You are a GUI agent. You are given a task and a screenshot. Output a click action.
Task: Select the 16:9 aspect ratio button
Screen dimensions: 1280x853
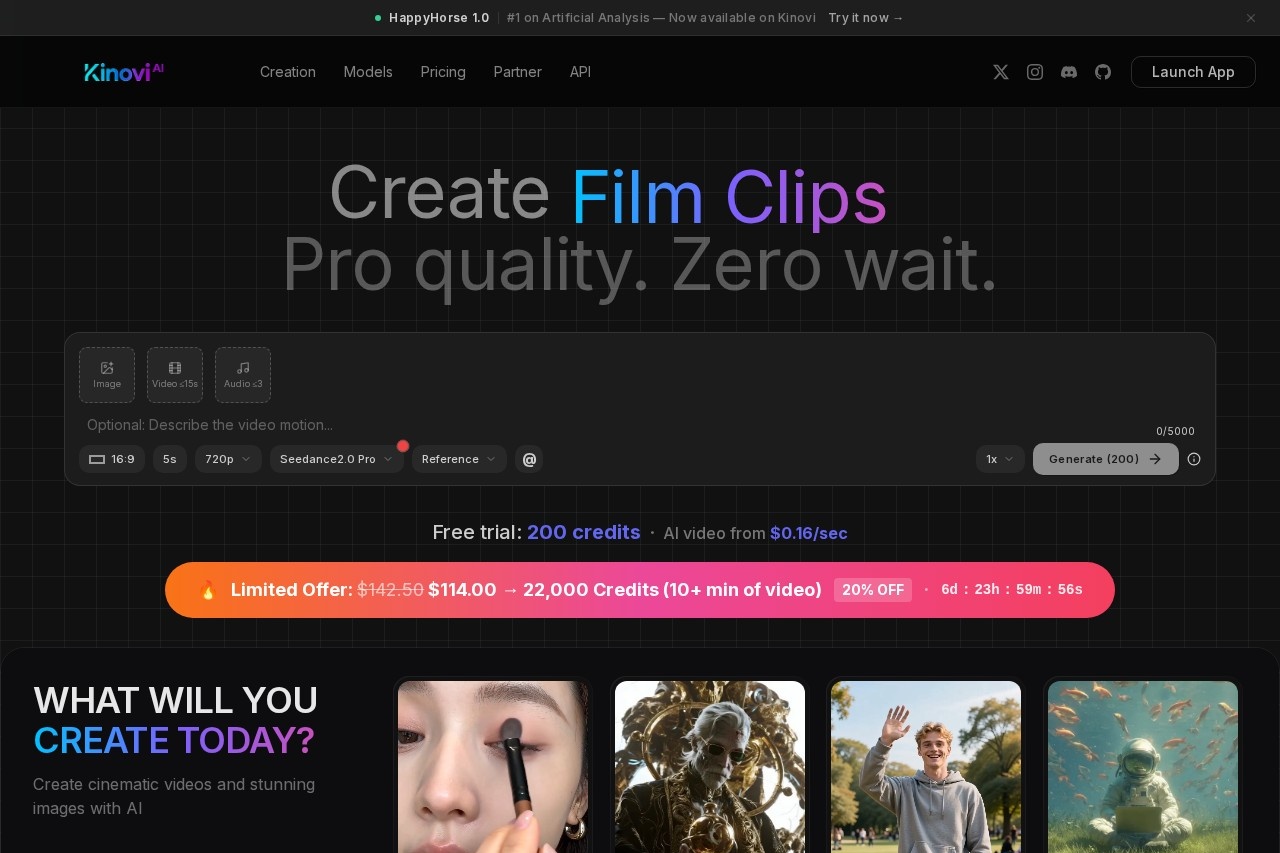[x=112, y=459]
